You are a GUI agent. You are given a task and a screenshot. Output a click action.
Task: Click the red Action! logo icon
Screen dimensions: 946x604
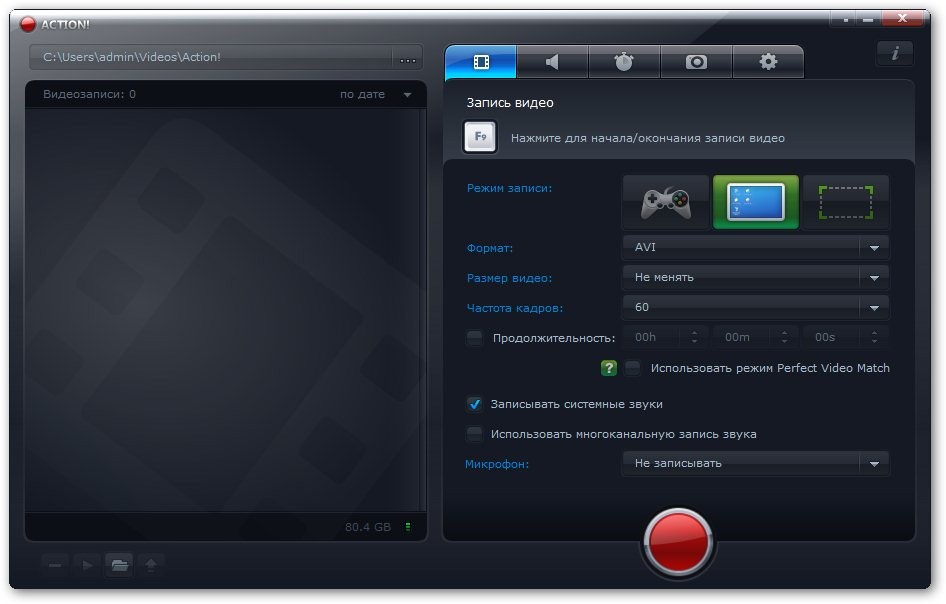28,24
